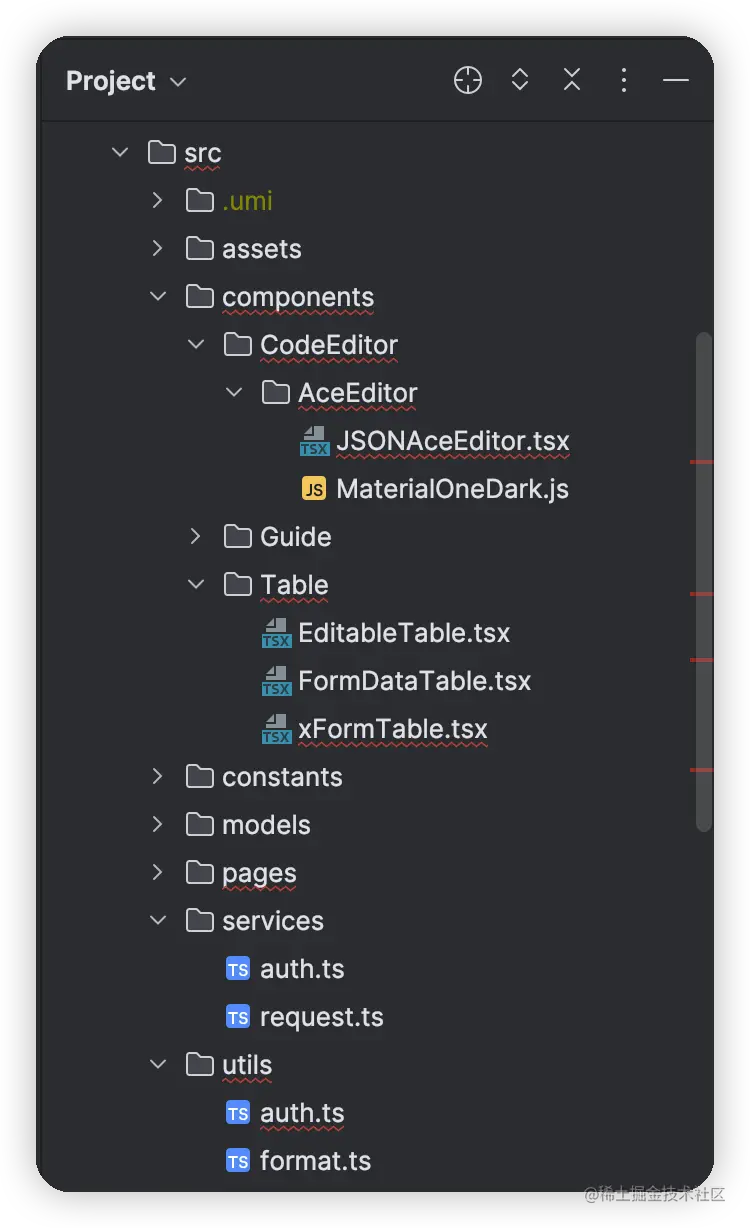Open the Project panel options menu
750x1228 pixels.
(x=624, y=81)
